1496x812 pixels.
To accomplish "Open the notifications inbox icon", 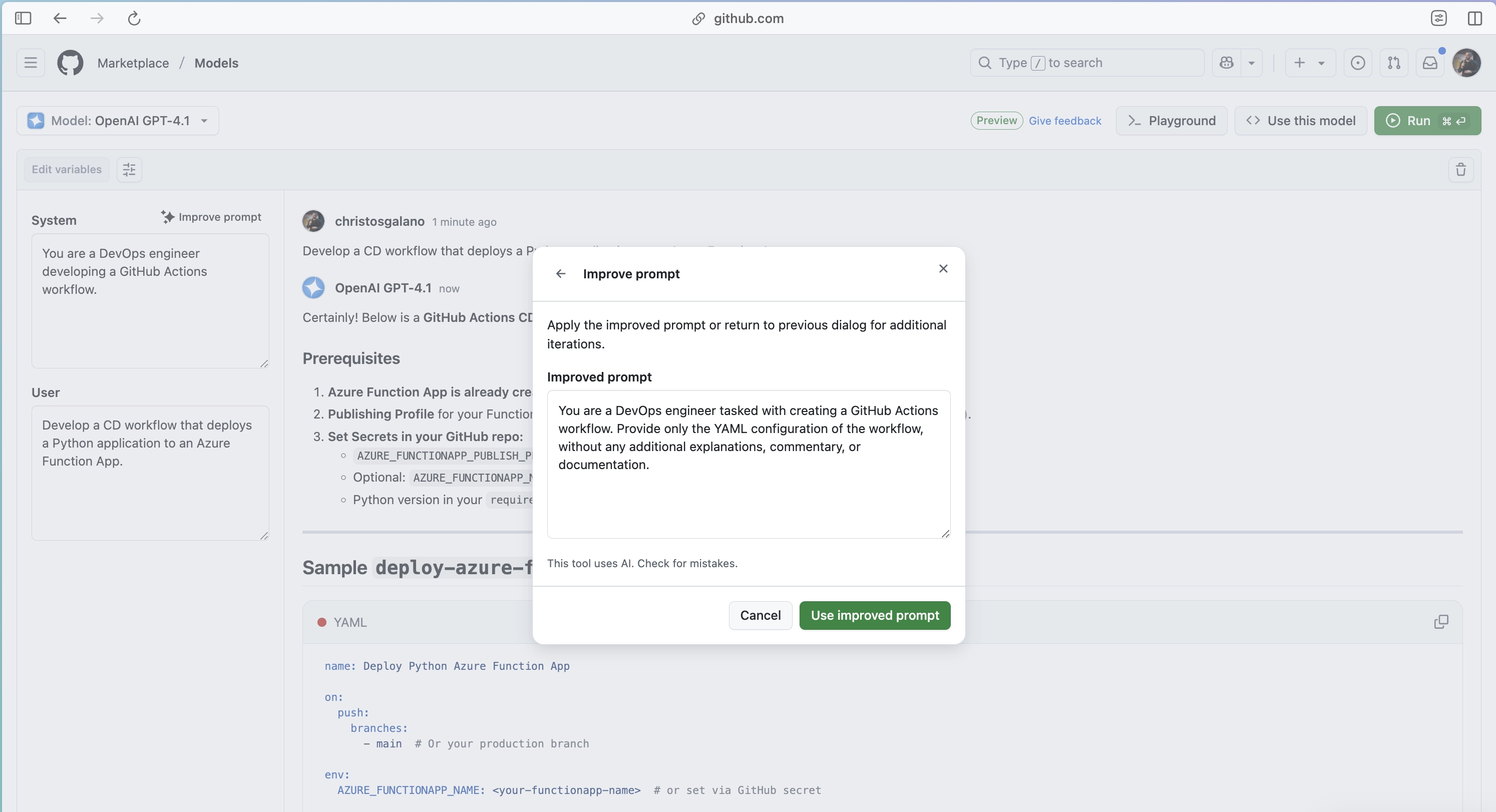I will coord(1430,63).
